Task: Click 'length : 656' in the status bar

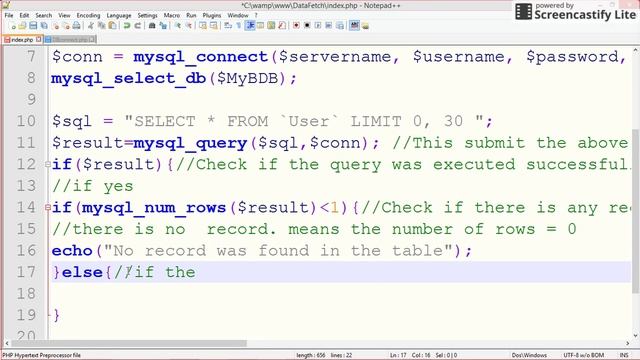Action: 311,355
